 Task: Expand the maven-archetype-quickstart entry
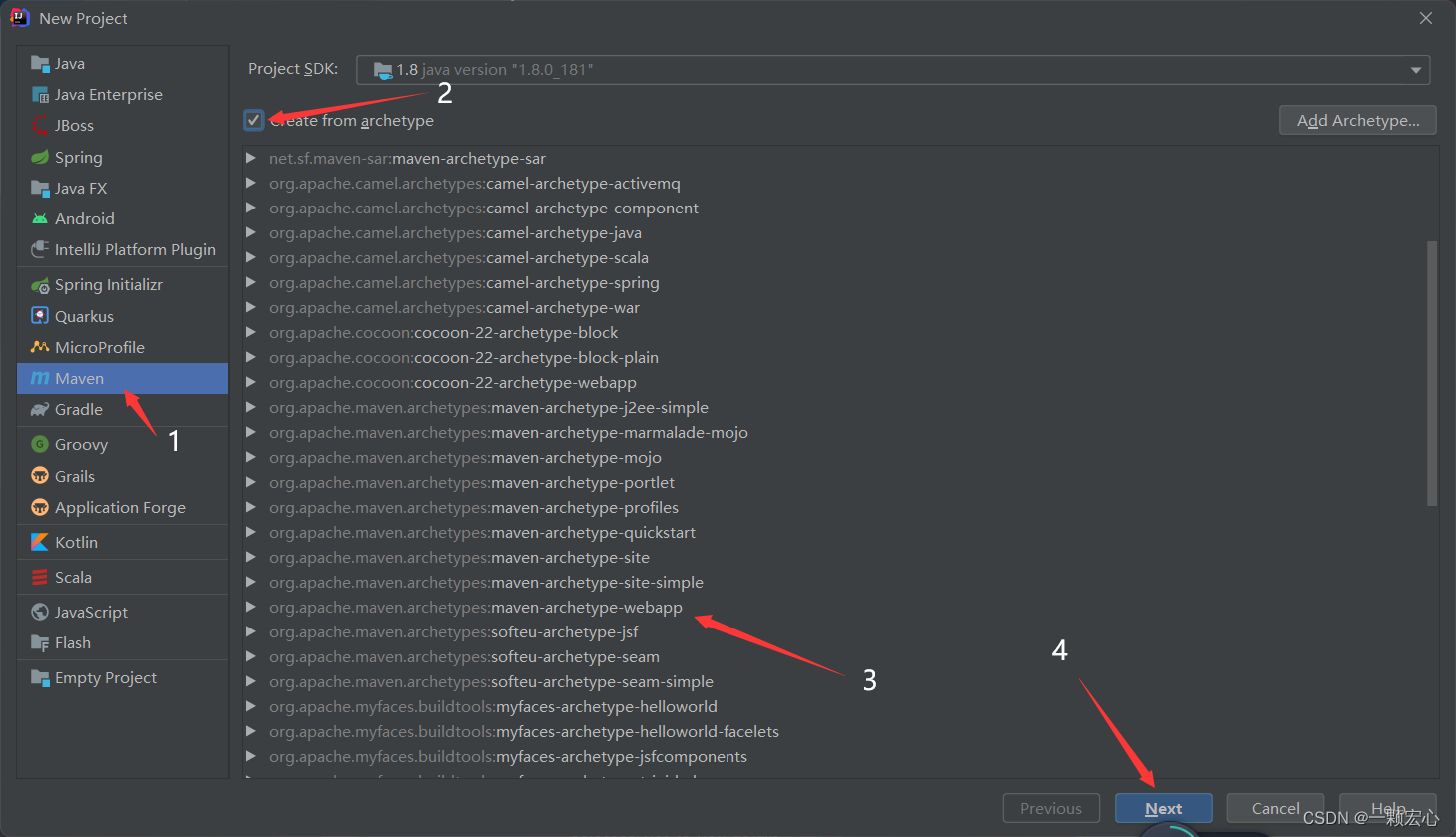pos(251,532)
